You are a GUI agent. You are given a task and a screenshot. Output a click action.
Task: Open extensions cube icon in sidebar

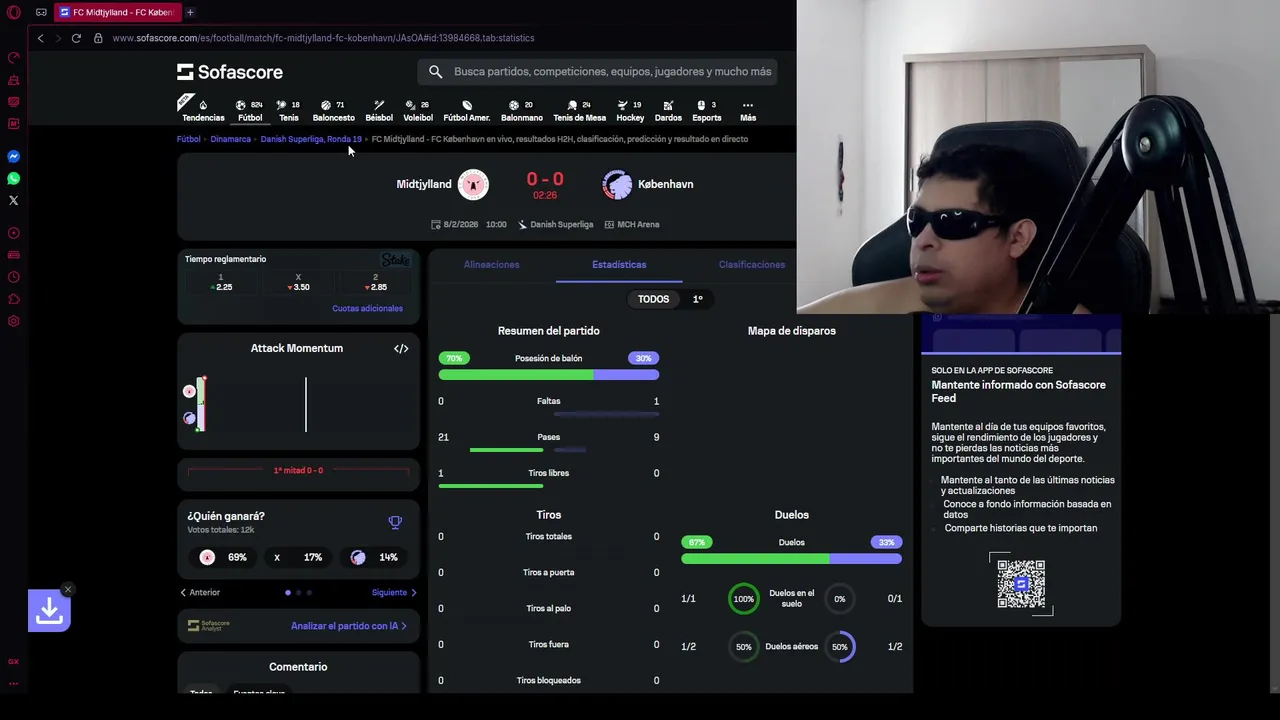click(14, 299)
